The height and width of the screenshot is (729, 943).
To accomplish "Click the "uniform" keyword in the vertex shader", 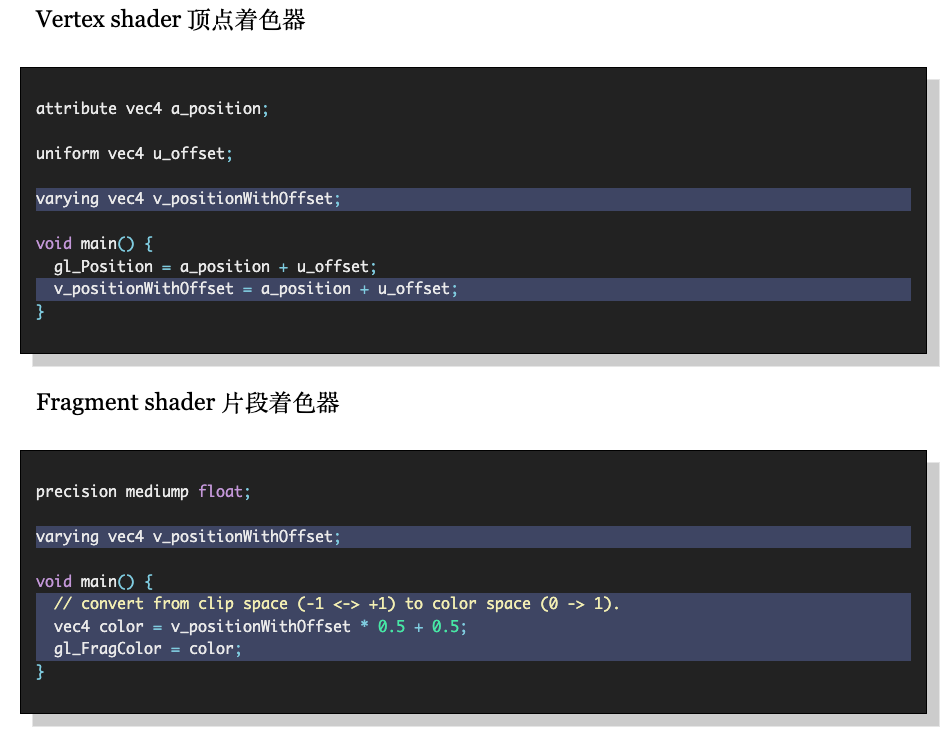I will click(67, 153).
